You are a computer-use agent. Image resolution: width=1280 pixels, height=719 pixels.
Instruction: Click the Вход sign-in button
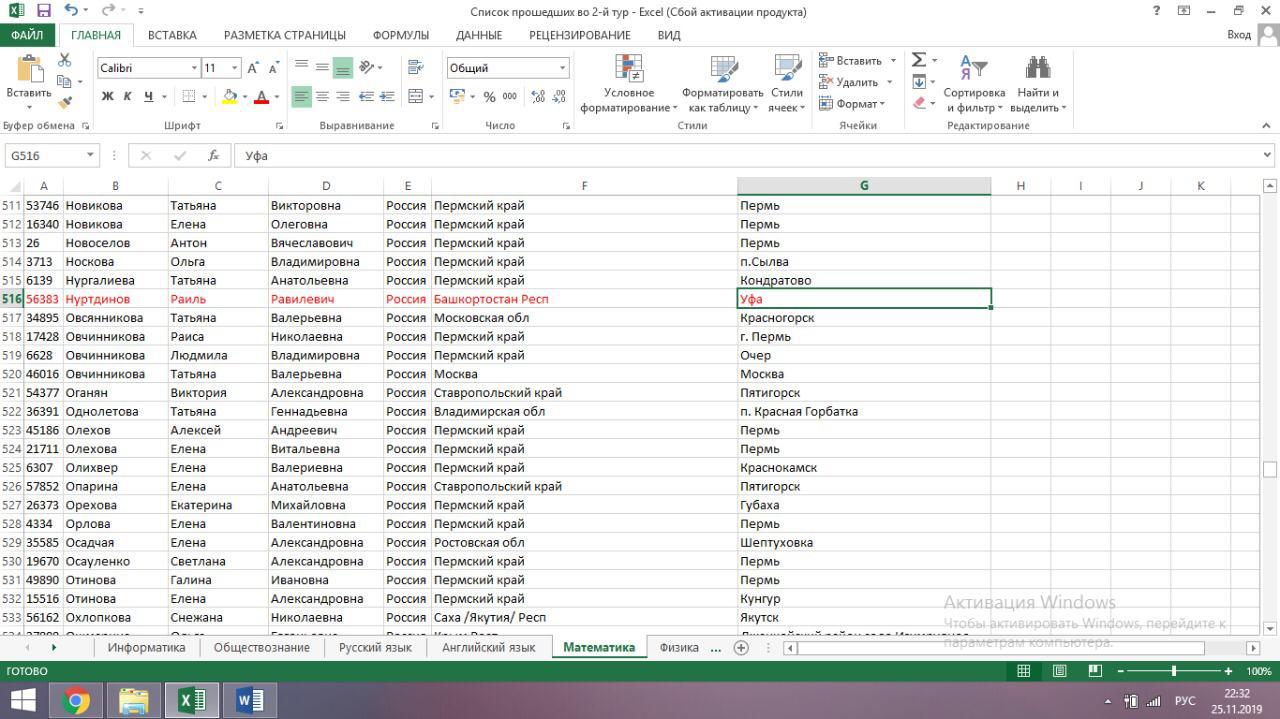point(1239,35)
